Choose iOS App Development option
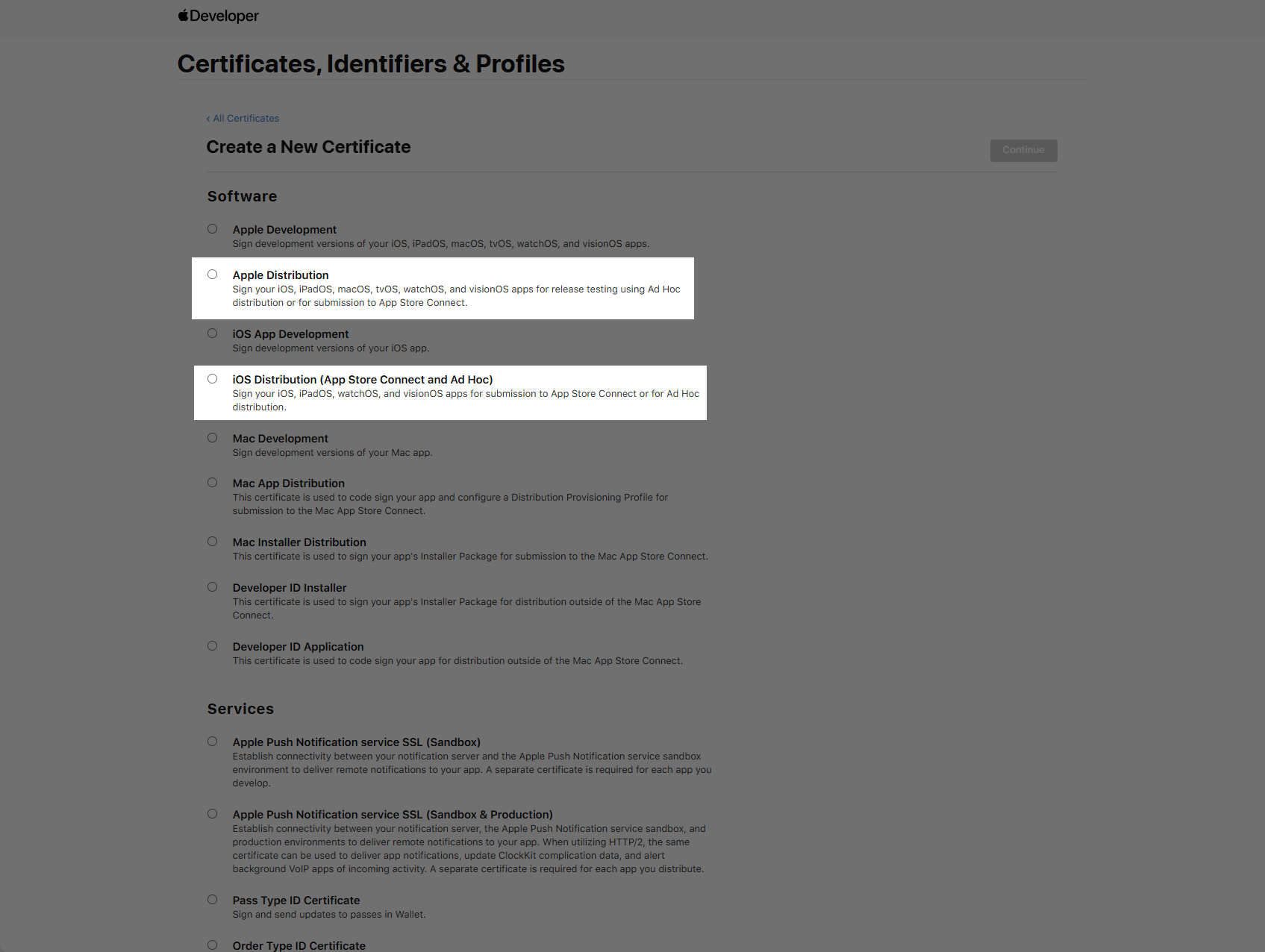The width and height of the screenshot is (1265, 952). [x=213, y=333]
